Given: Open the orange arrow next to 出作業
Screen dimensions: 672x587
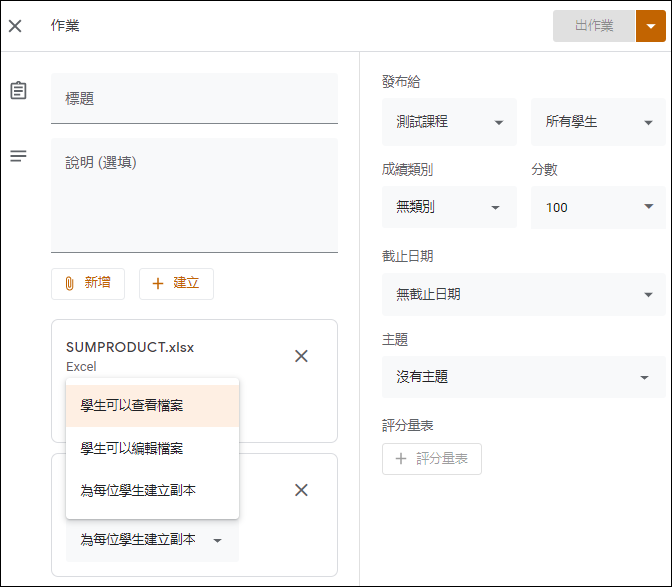Looking at the screenshot, I should pos(651,26).
